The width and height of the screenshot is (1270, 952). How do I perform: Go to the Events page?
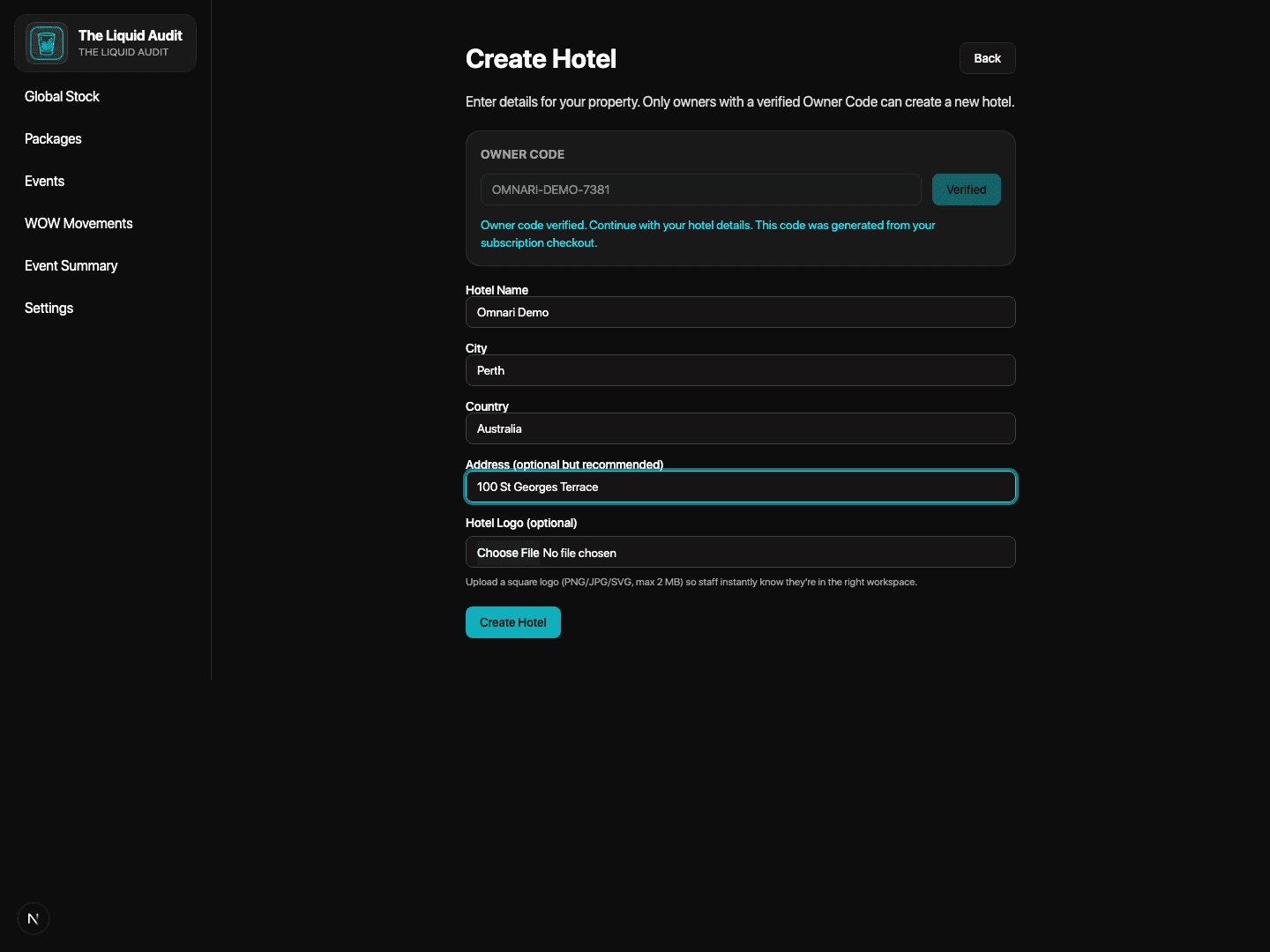pyautogui.click(x=44, y=181)
